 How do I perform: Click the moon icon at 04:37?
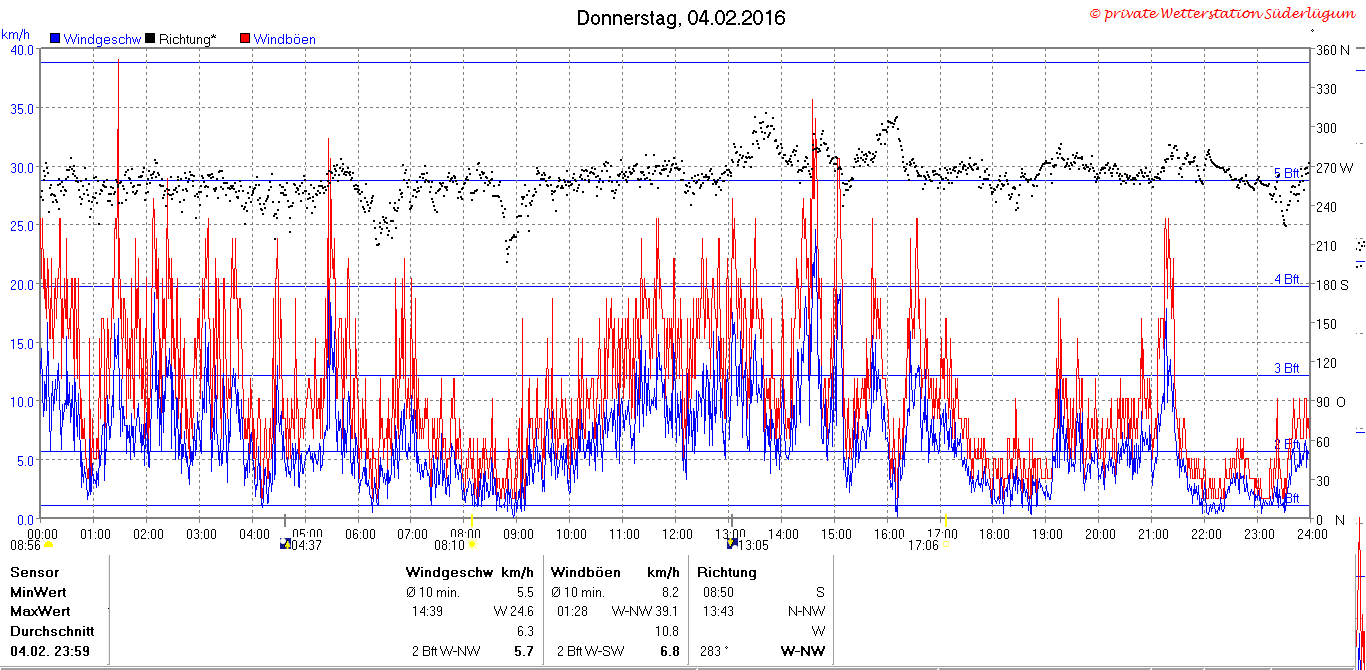click(285, 545)
